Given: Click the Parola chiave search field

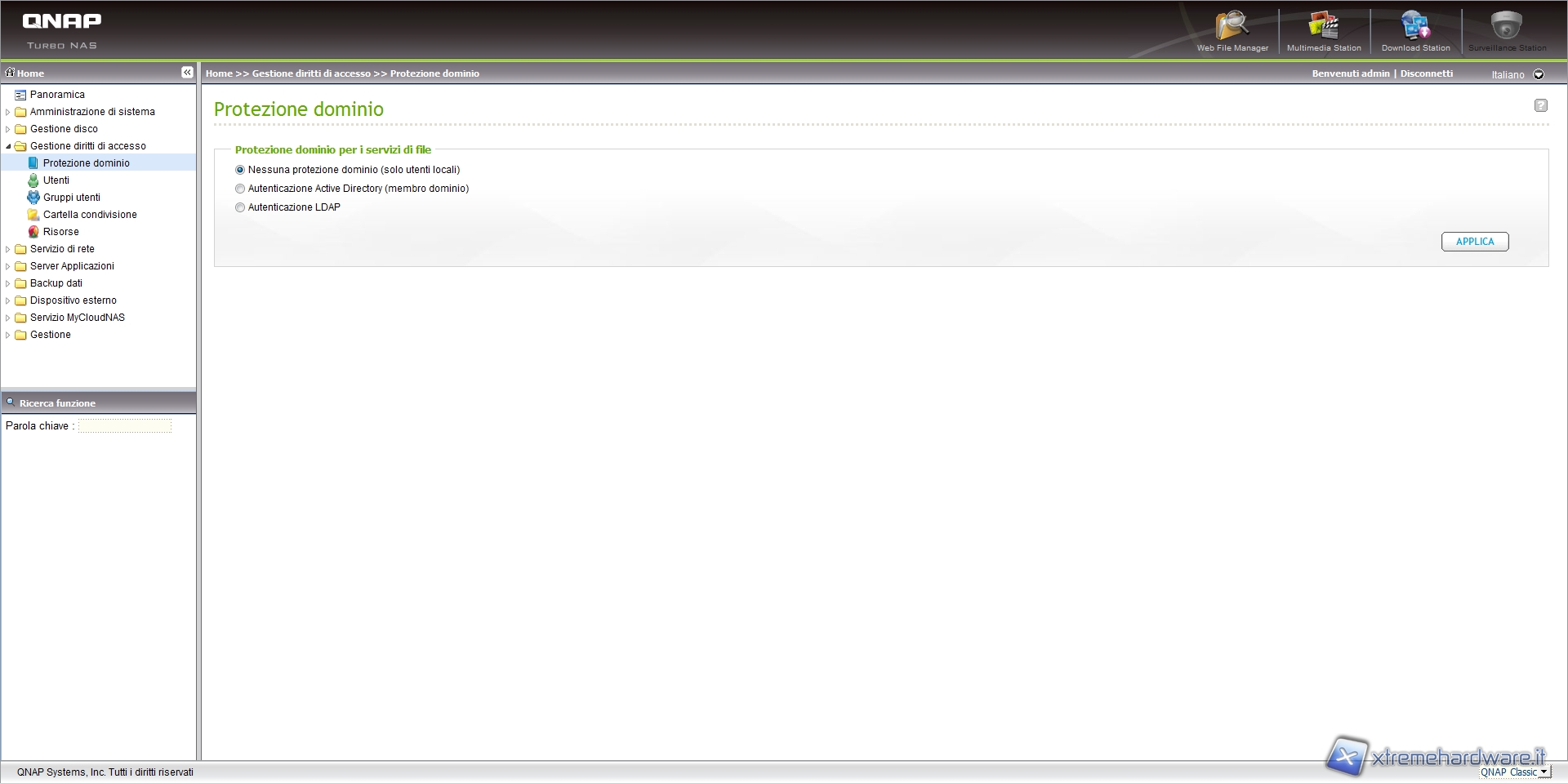Looking at the screenshot, I should [125, 426].
